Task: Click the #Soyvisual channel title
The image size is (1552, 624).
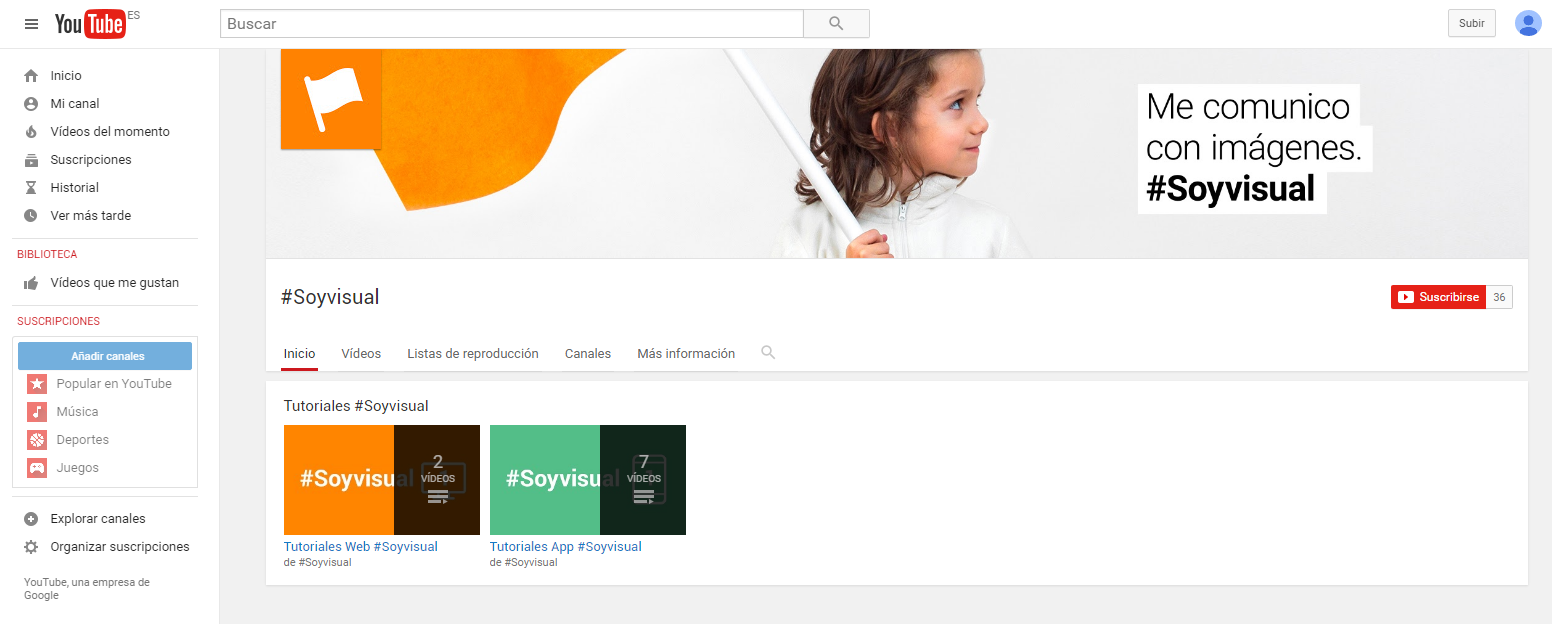Action: point(330,297)
